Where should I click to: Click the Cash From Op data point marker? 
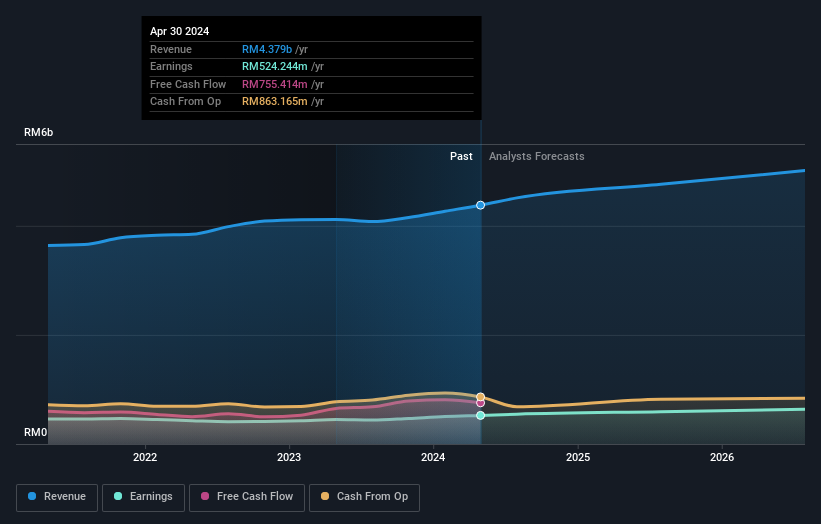[480, 397]
